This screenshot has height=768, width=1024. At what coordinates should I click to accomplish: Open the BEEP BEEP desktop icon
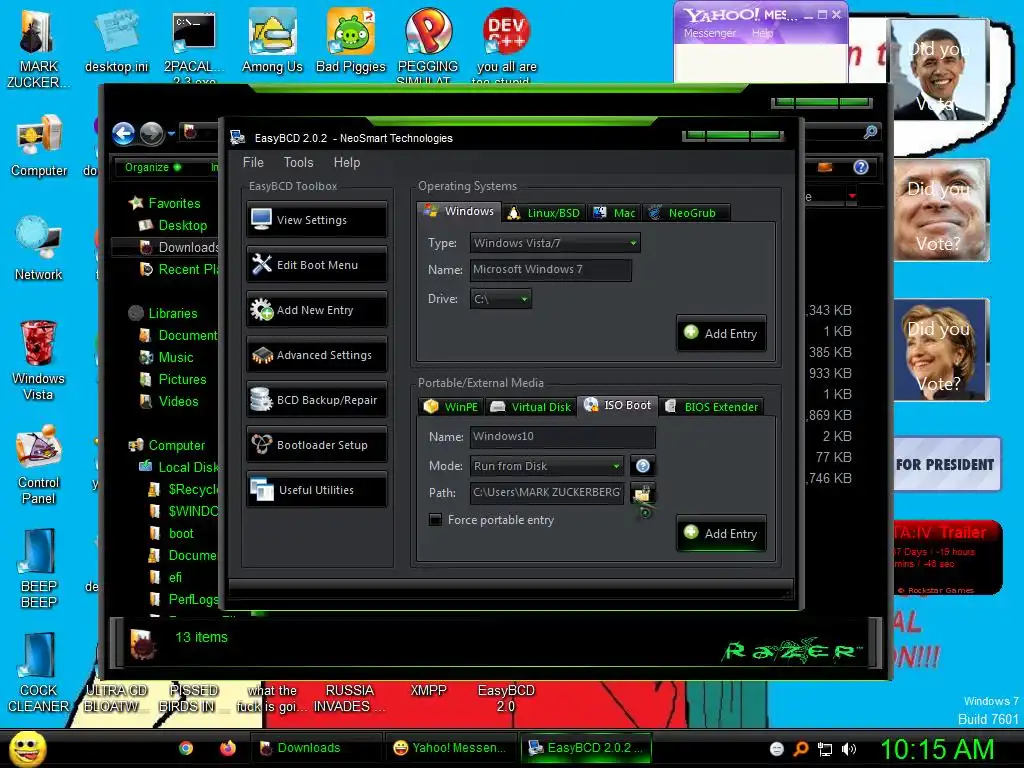click(39, 569)
